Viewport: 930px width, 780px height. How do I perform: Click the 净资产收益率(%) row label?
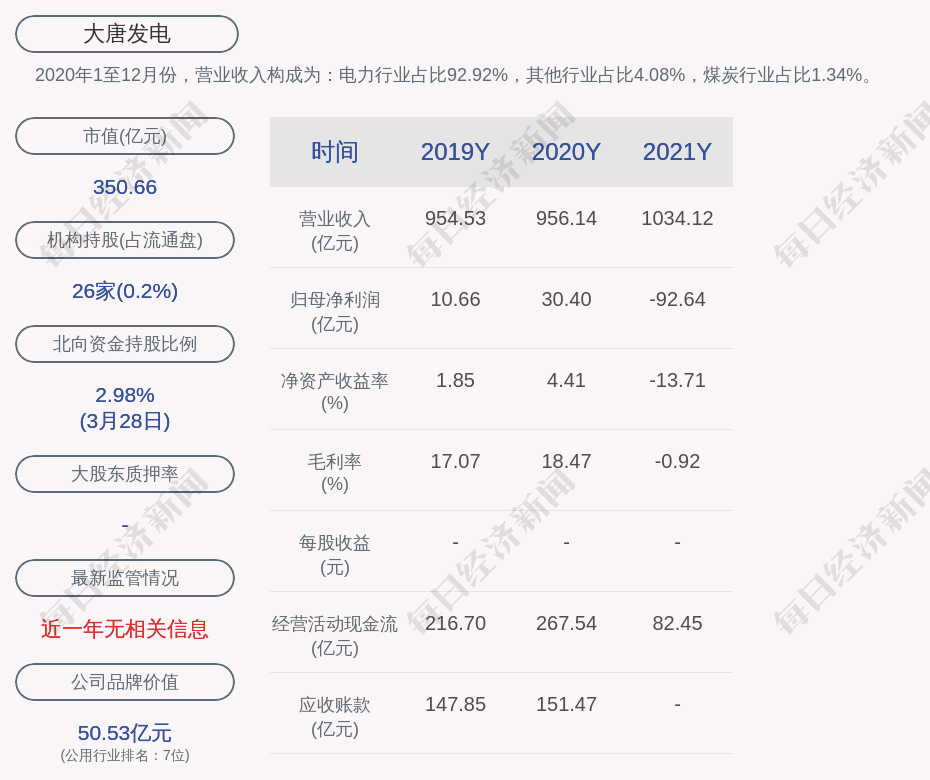click(x=335, y=392)
